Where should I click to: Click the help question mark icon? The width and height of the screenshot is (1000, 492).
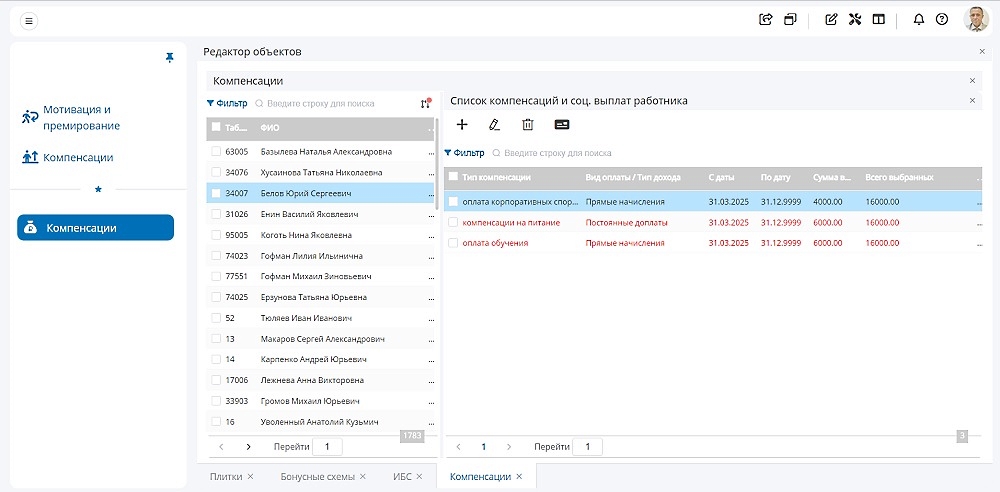[x=942, y=19]
